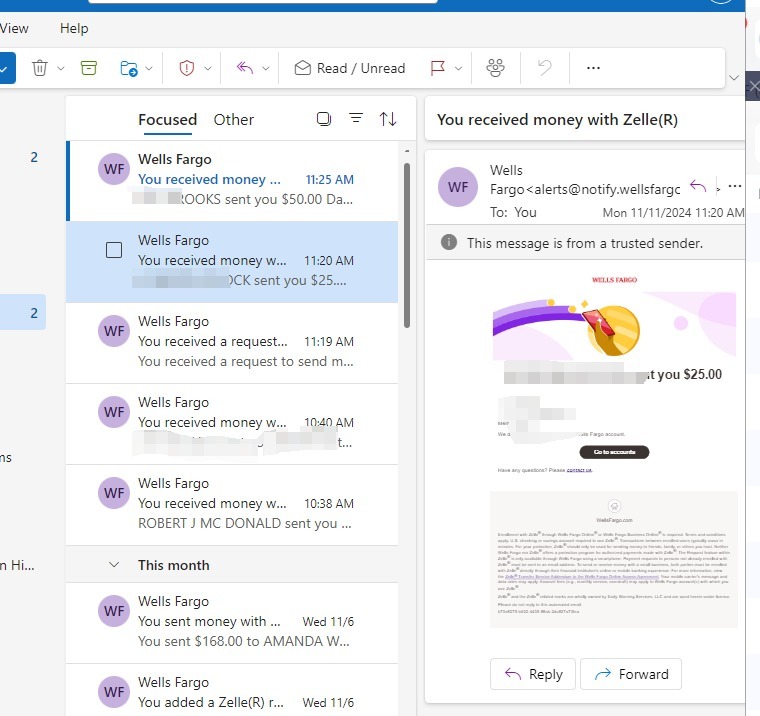Click the Undo arrow icon

point(545,68)
